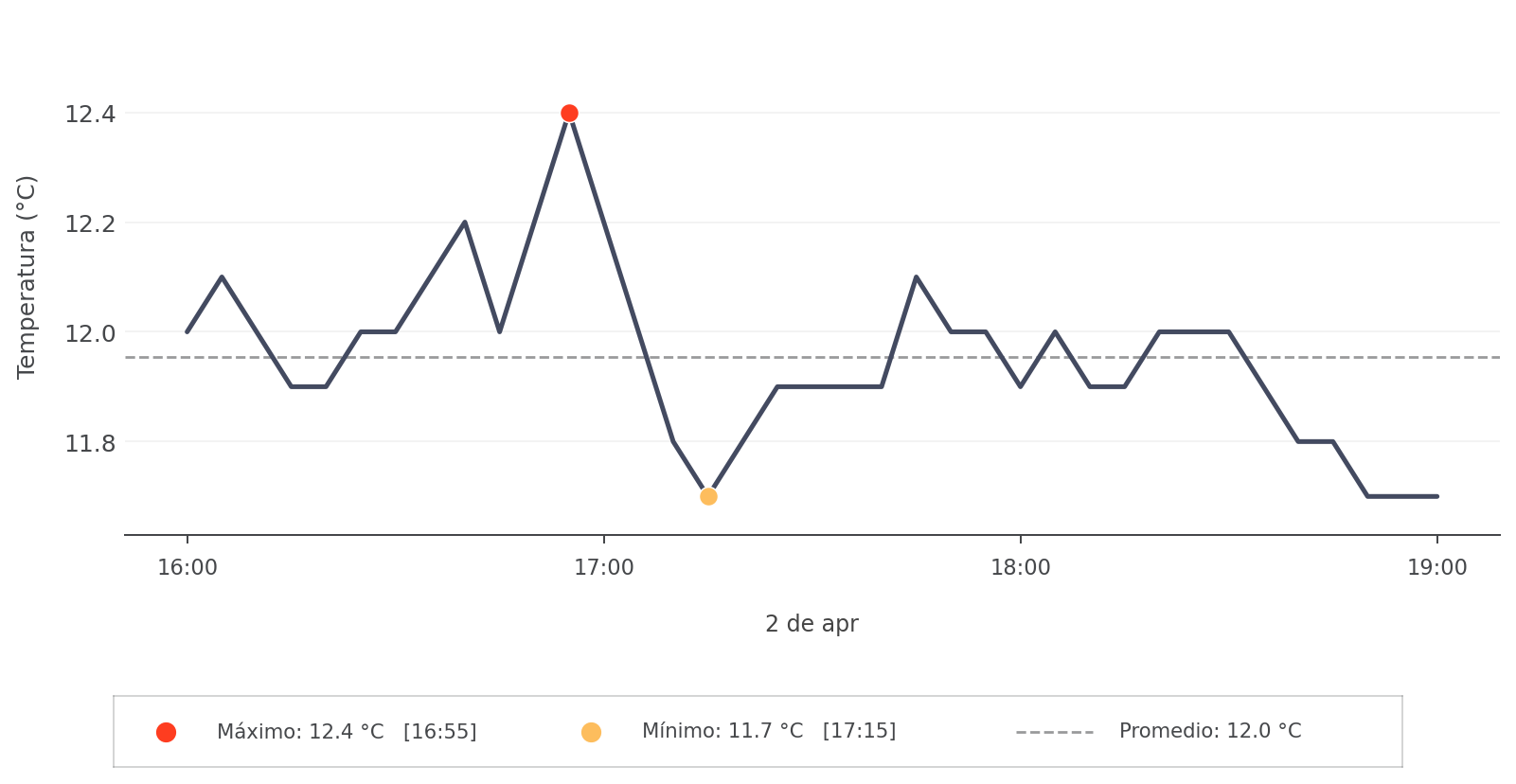
Task: Click the 12.4 y-axis tick label
Action: pos(90,115)
